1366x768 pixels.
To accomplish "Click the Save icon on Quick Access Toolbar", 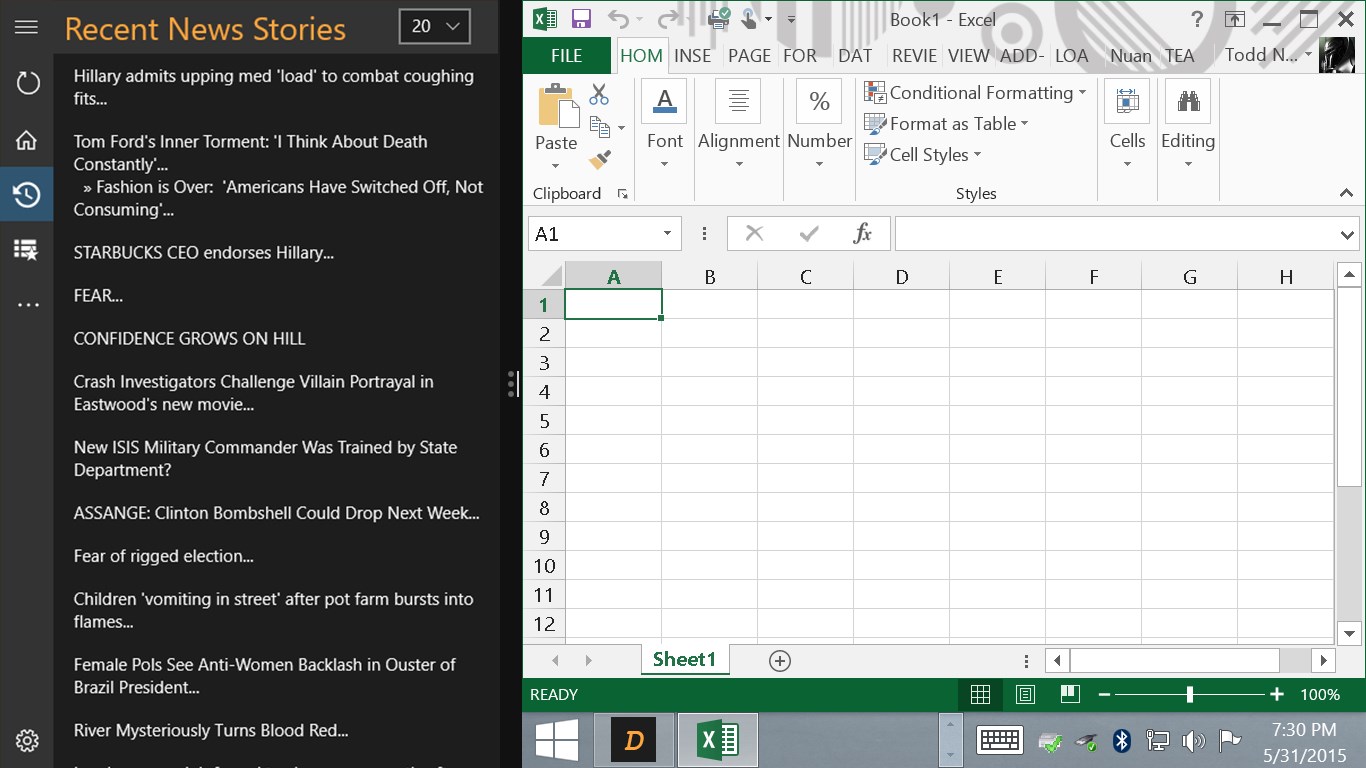I will point(581,17).
